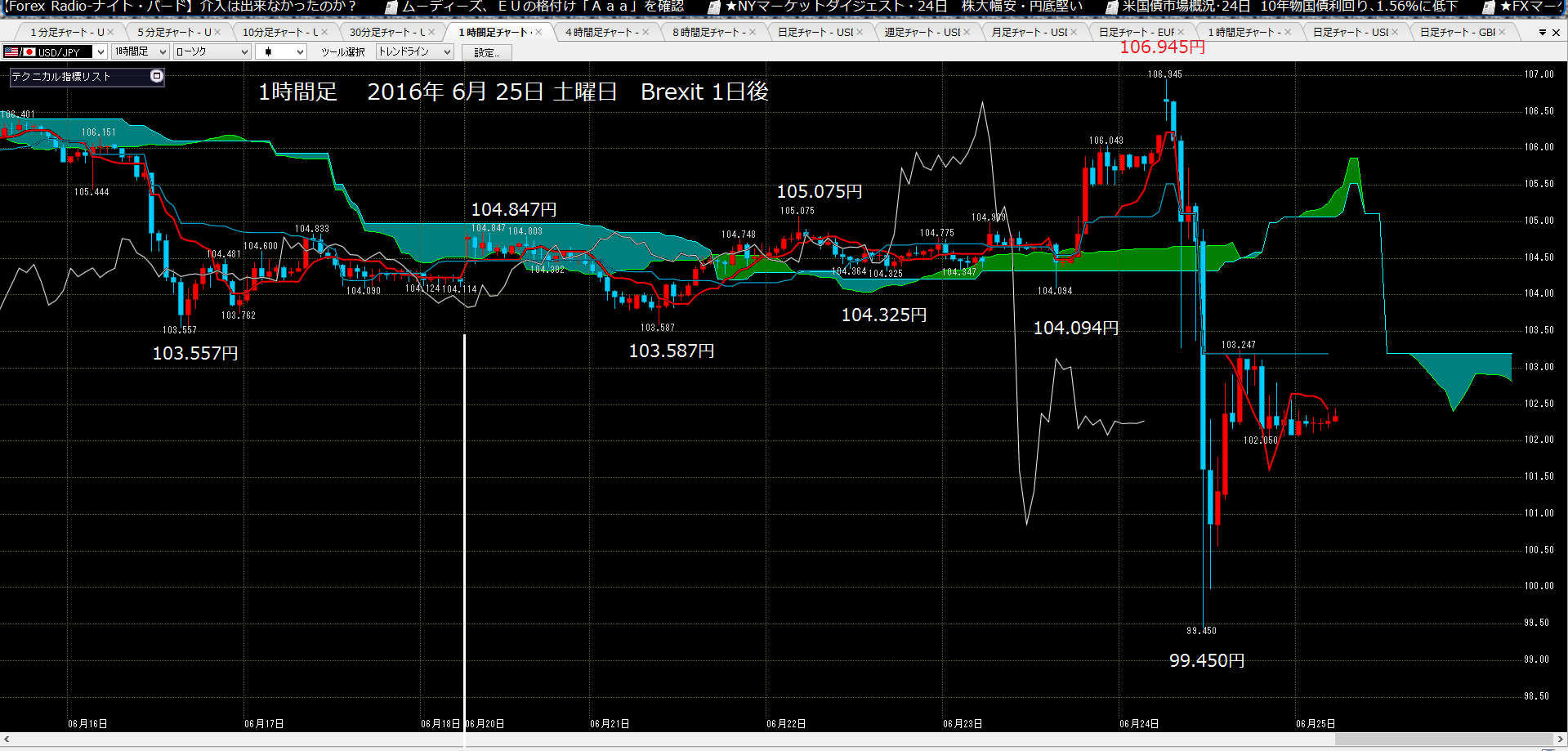Close the 4時間足チャート tab
The image size is (1568, 751).
pyautogui.click(x=646, y=33)
